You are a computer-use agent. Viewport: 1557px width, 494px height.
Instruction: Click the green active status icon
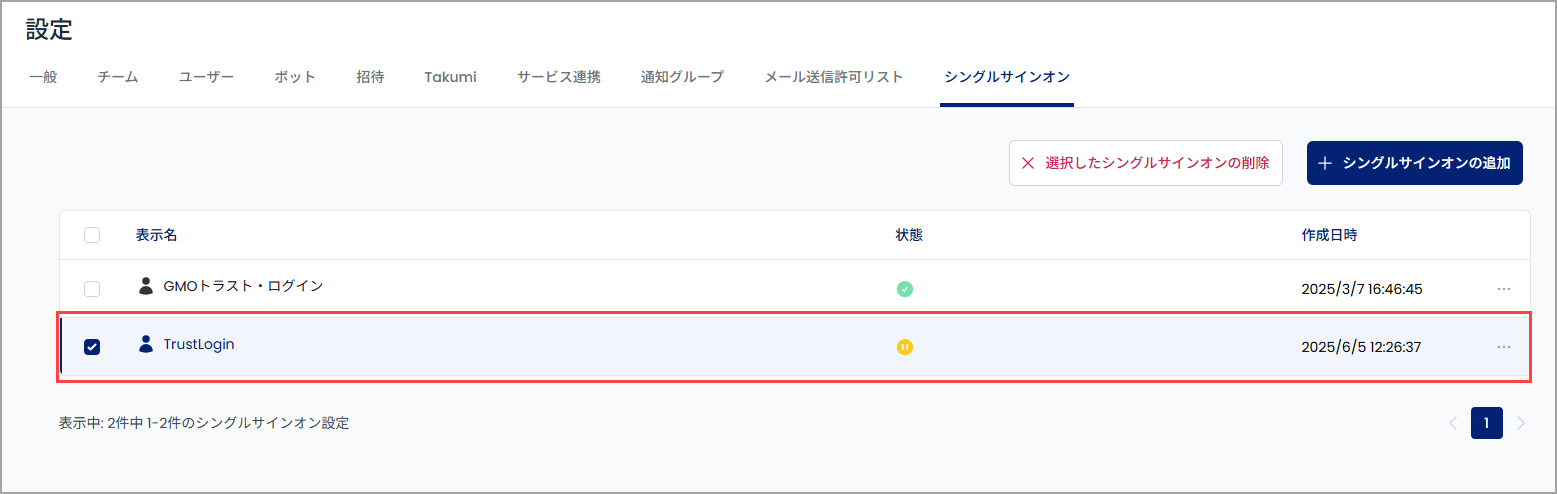[904, 289]
